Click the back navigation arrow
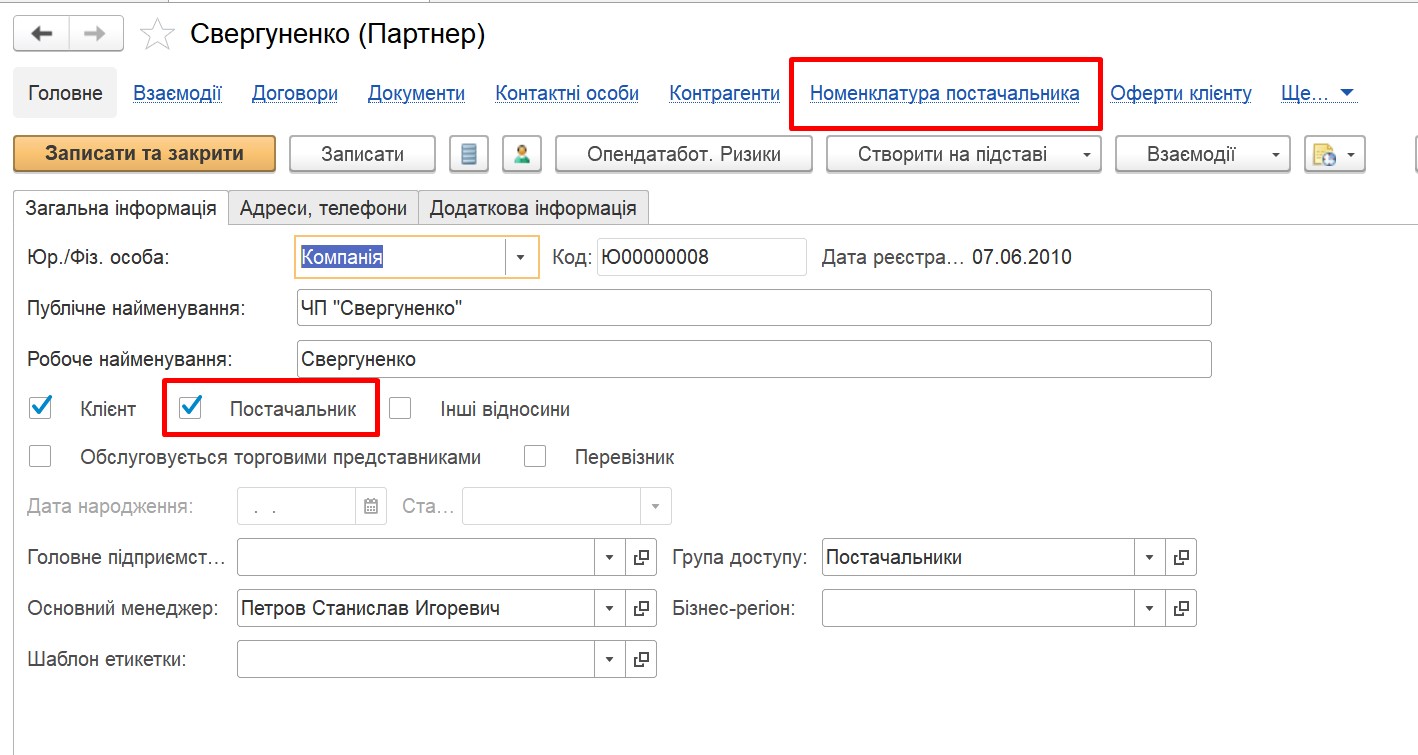Image resolution: width=1418 pixels, height=755 pixels. [x=41, y=34]
